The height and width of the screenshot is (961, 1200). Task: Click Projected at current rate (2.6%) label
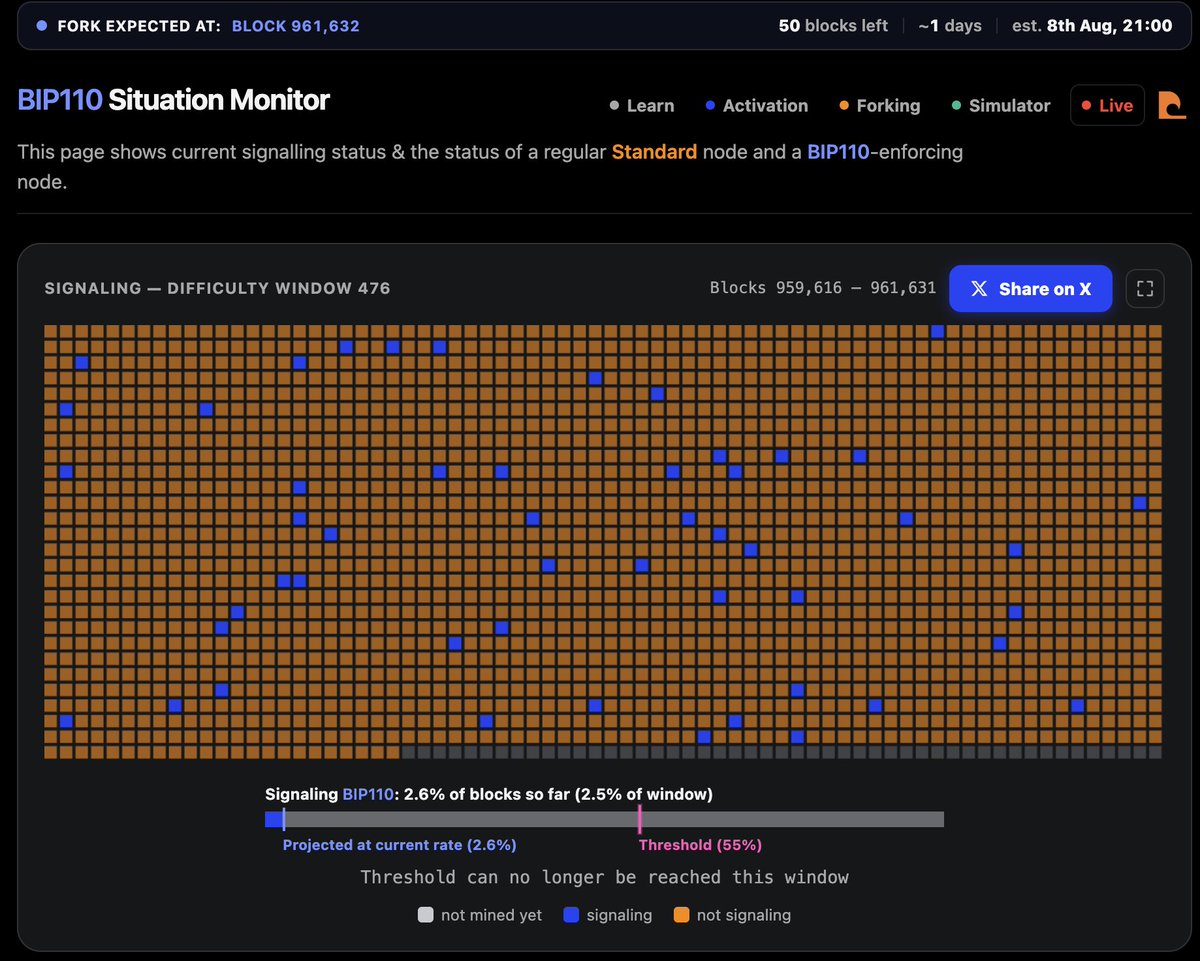(399, 845)
